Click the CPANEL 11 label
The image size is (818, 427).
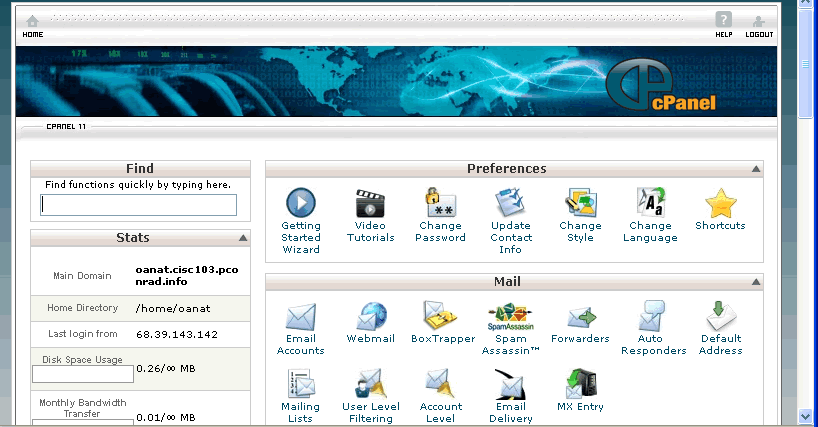click(66, 126)
